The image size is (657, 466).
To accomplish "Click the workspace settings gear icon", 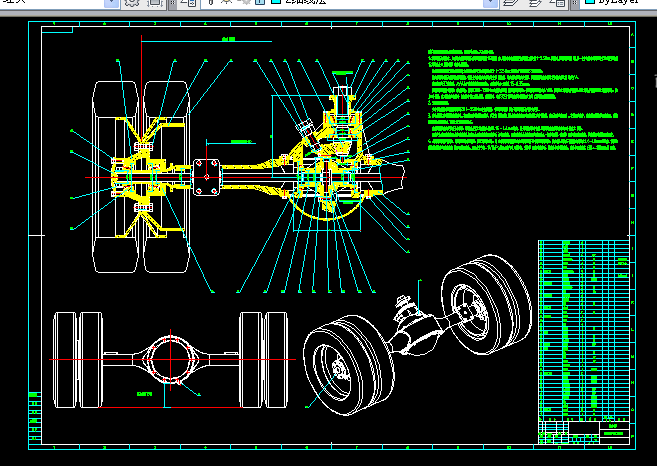I will (x=132, y=3).
